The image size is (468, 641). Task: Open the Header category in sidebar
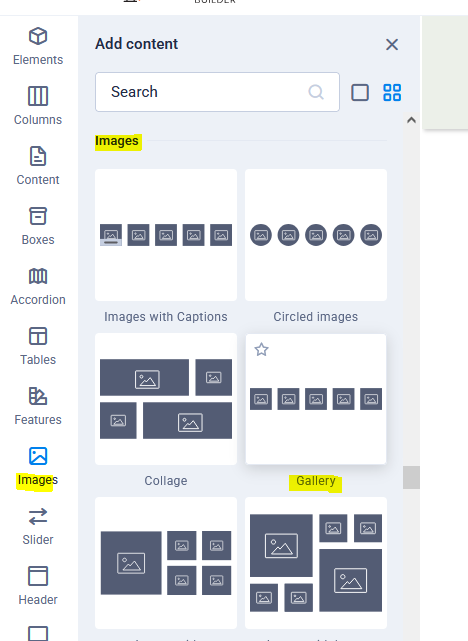tap(38, 586)
